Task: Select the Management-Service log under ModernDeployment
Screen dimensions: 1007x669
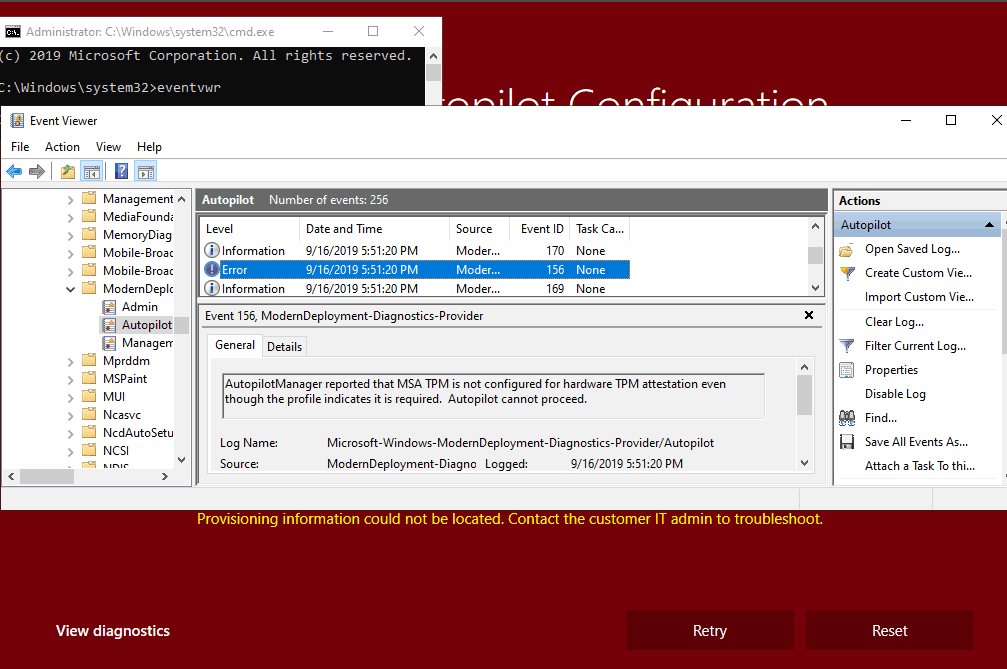Action: coord(147,343)
